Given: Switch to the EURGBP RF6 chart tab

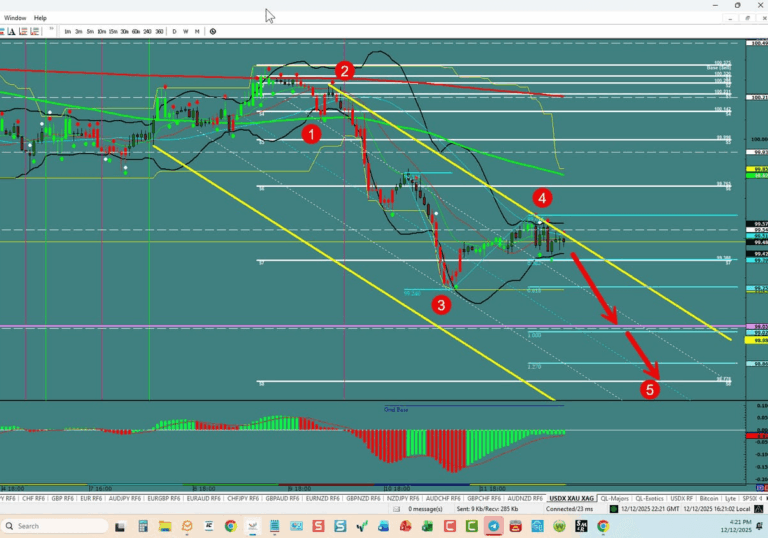Looking at the screenshot, I should point(164,498).
